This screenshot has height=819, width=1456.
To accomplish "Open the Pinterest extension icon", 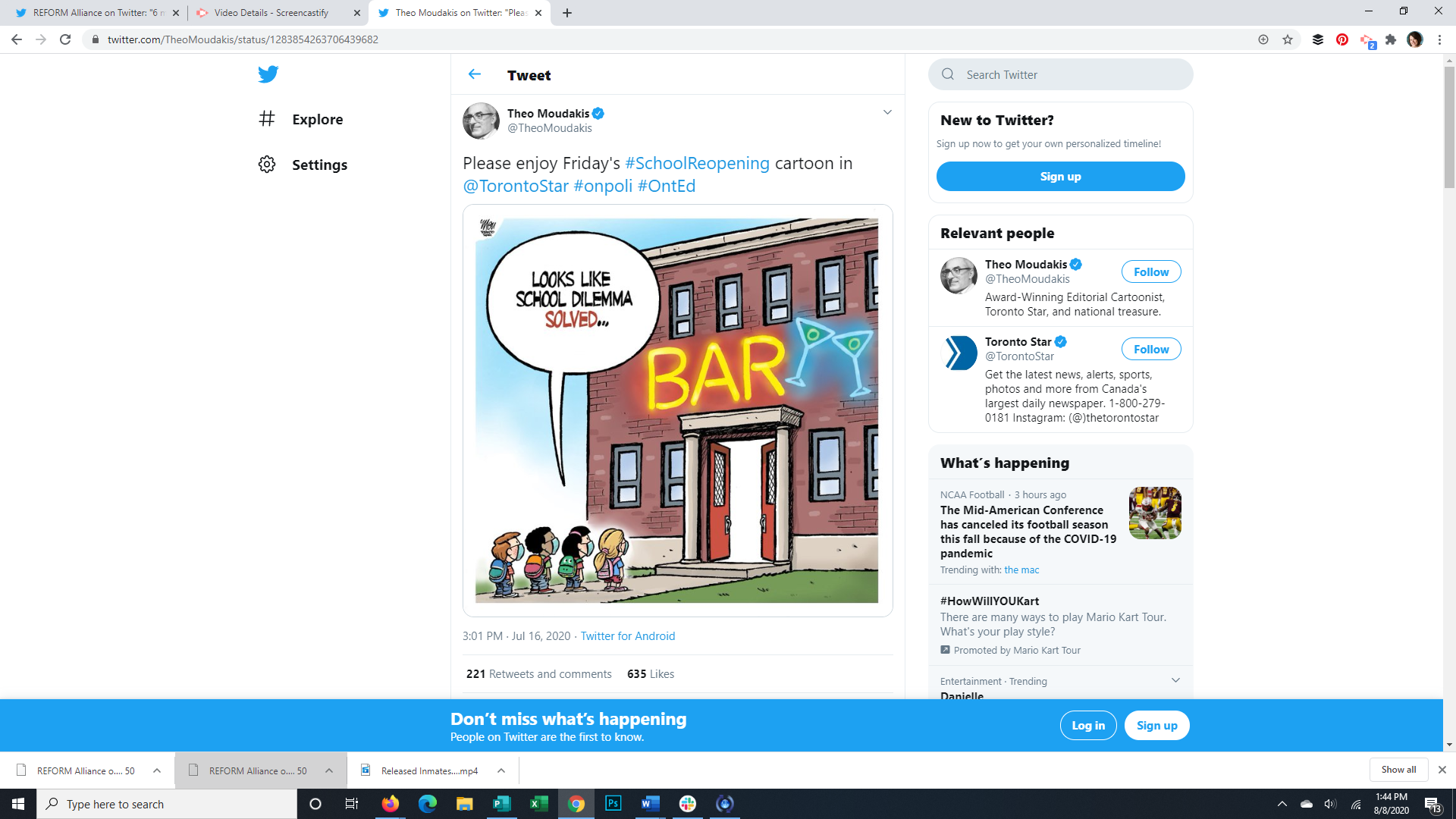I will pos(1342,39).
